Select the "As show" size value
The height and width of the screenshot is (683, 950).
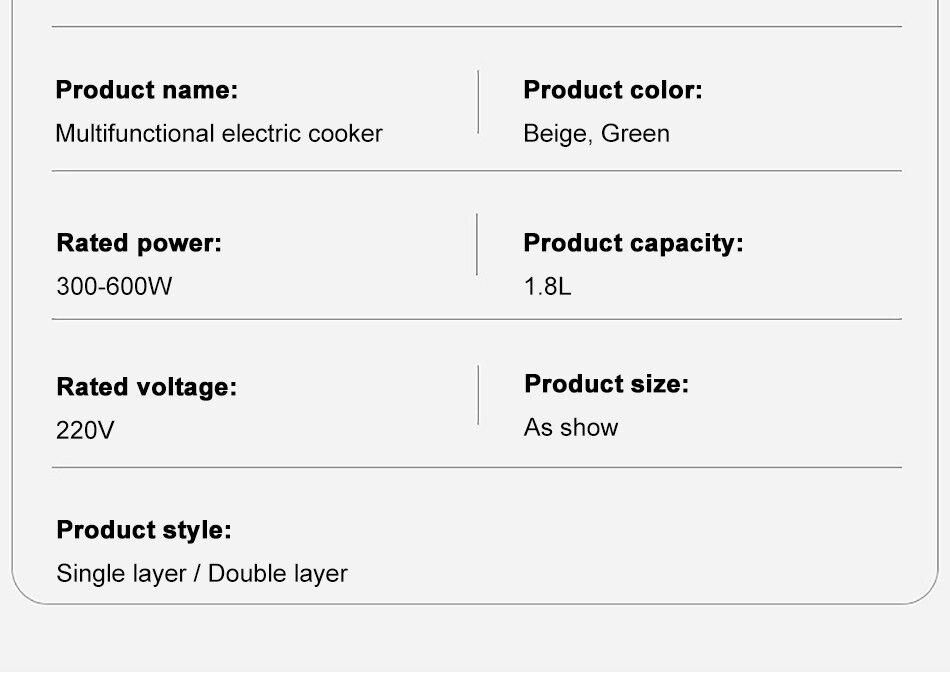click(x=571, y=428)
